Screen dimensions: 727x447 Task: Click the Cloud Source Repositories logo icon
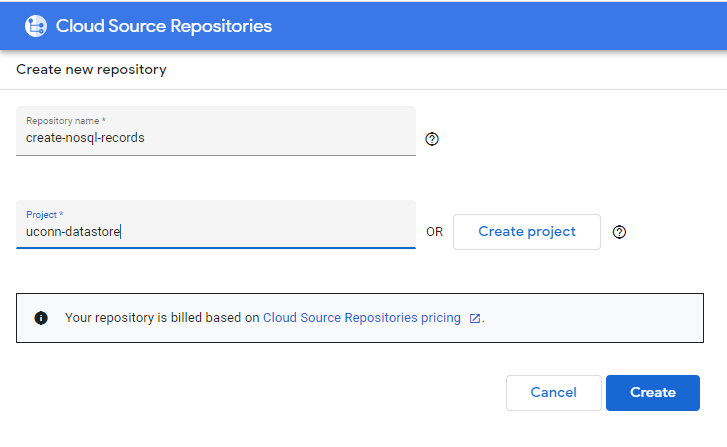pos(36,26)
